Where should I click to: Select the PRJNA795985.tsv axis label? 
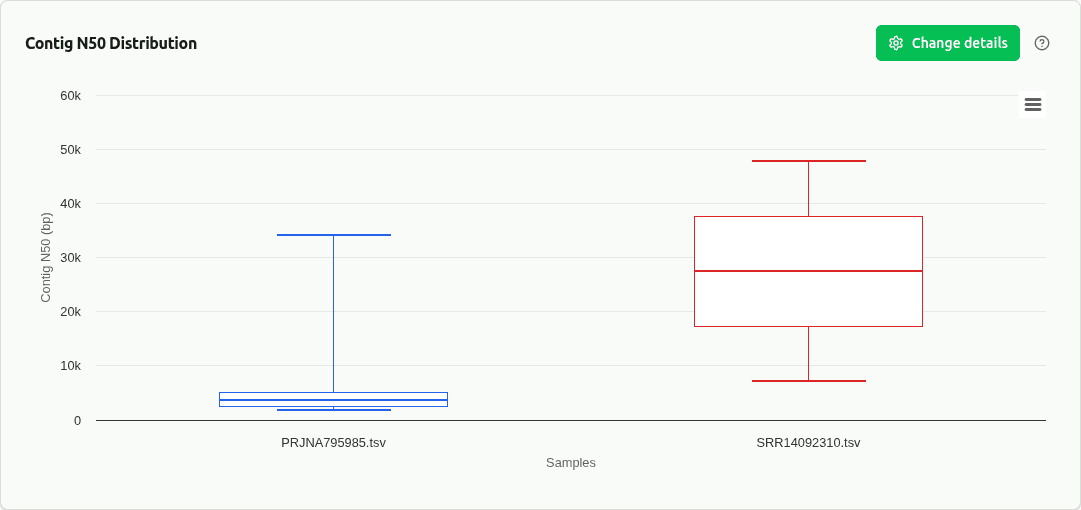(x=333, y=442)
